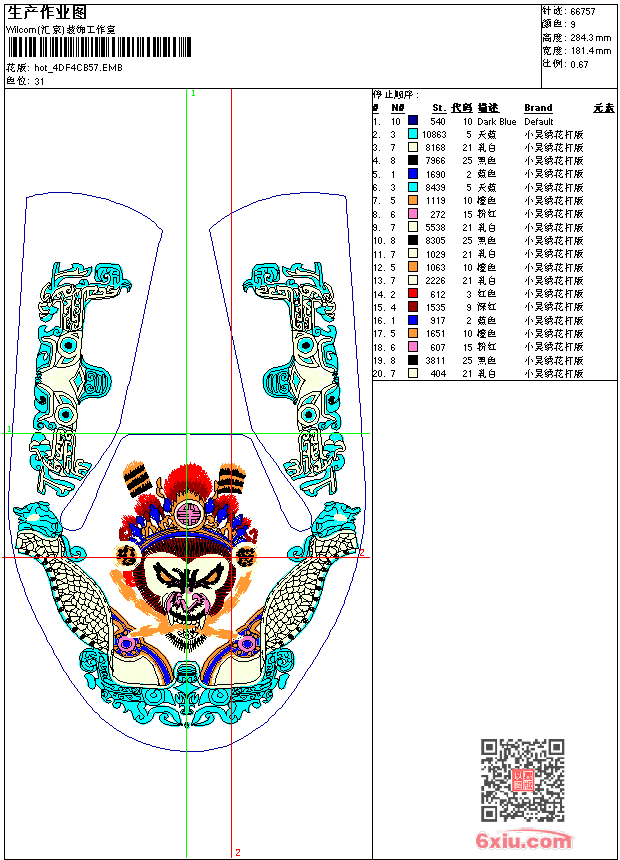Viewport: 620px width, 860px height.
Task: Click the stitch count '1535'
Action: 435,308
